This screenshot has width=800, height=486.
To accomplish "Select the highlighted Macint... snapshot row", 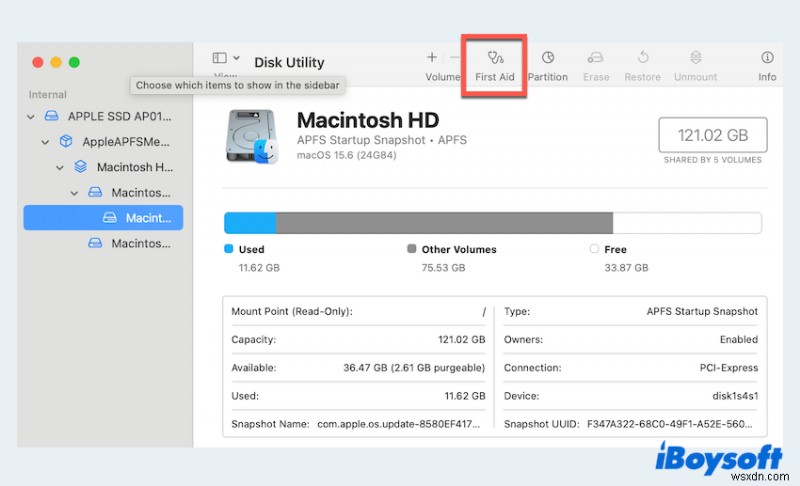I will click(103, 218).
